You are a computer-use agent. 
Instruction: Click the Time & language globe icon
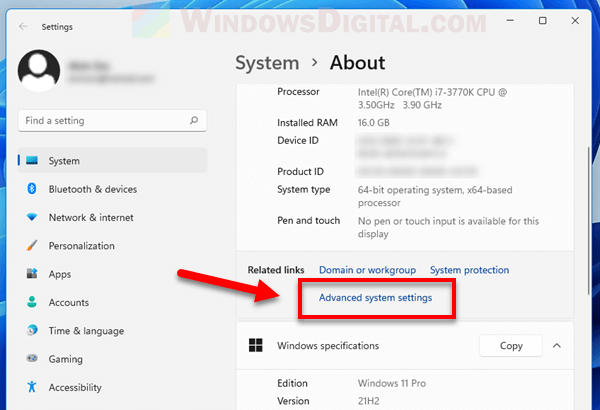(32, 330)
